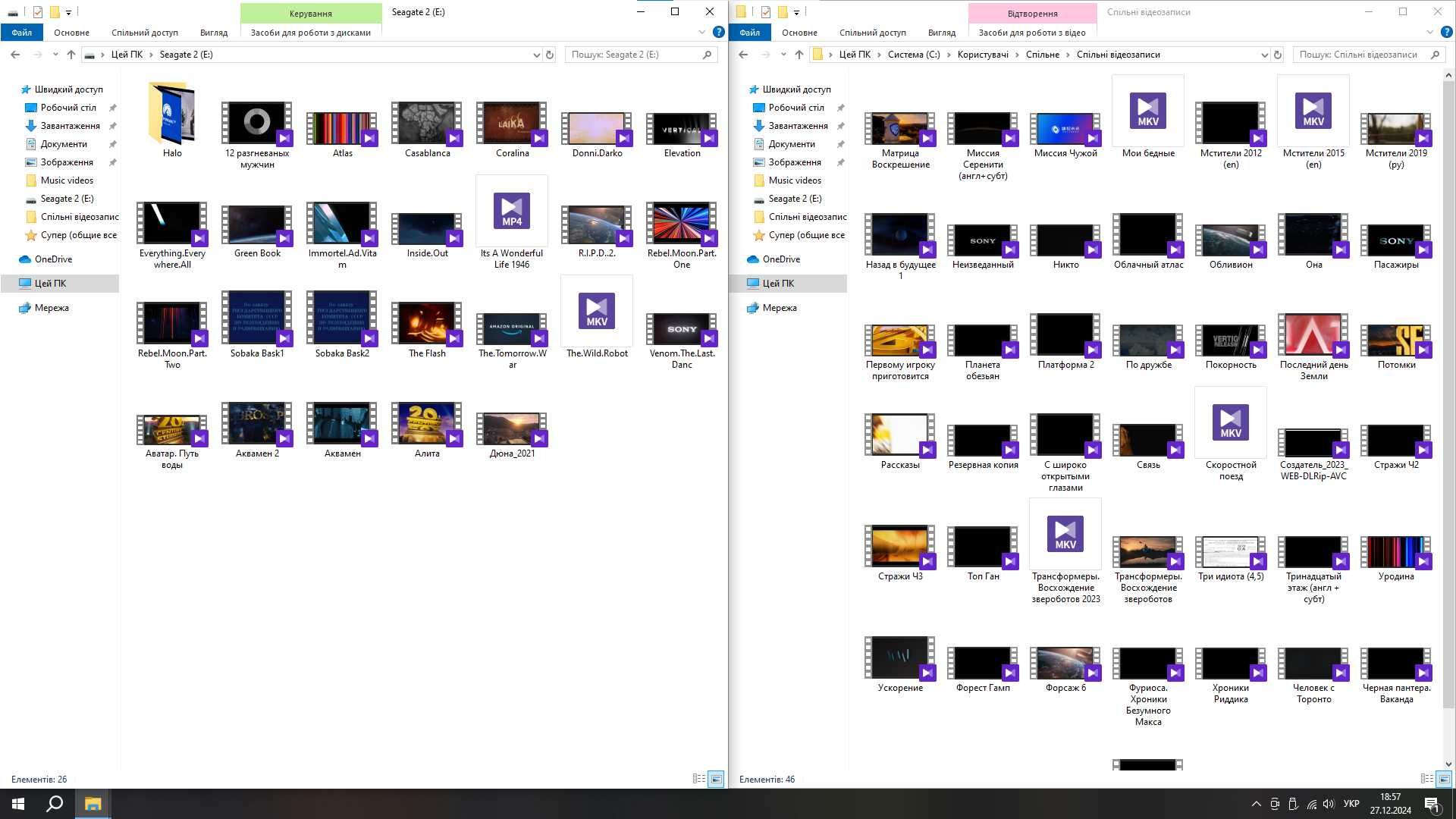Open Мережа in right window sidebar
This screenshot has width=1456, height=819.
tap(780, 308)
